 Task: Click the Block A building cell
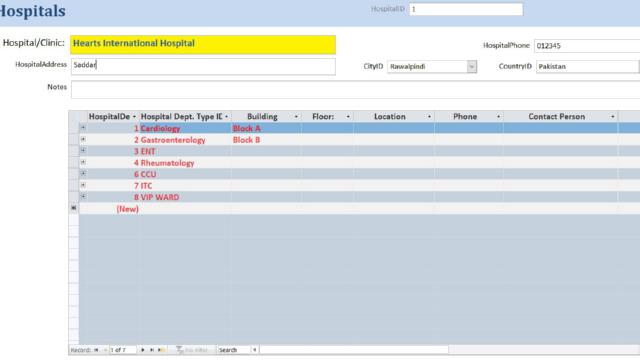coord(267,128)
